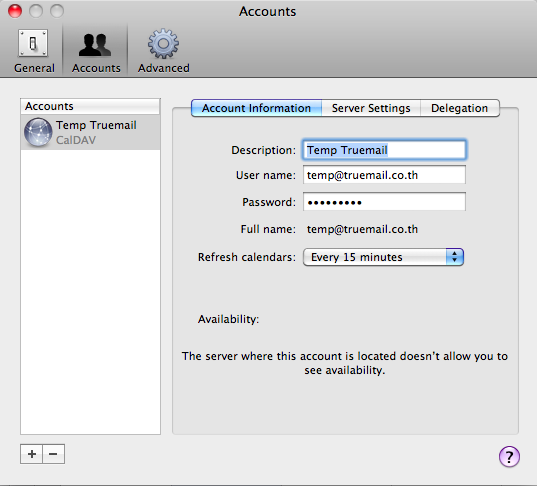Click into the Description text field
The width and height of the screenshot is (537, 486).
coord(384,150)
